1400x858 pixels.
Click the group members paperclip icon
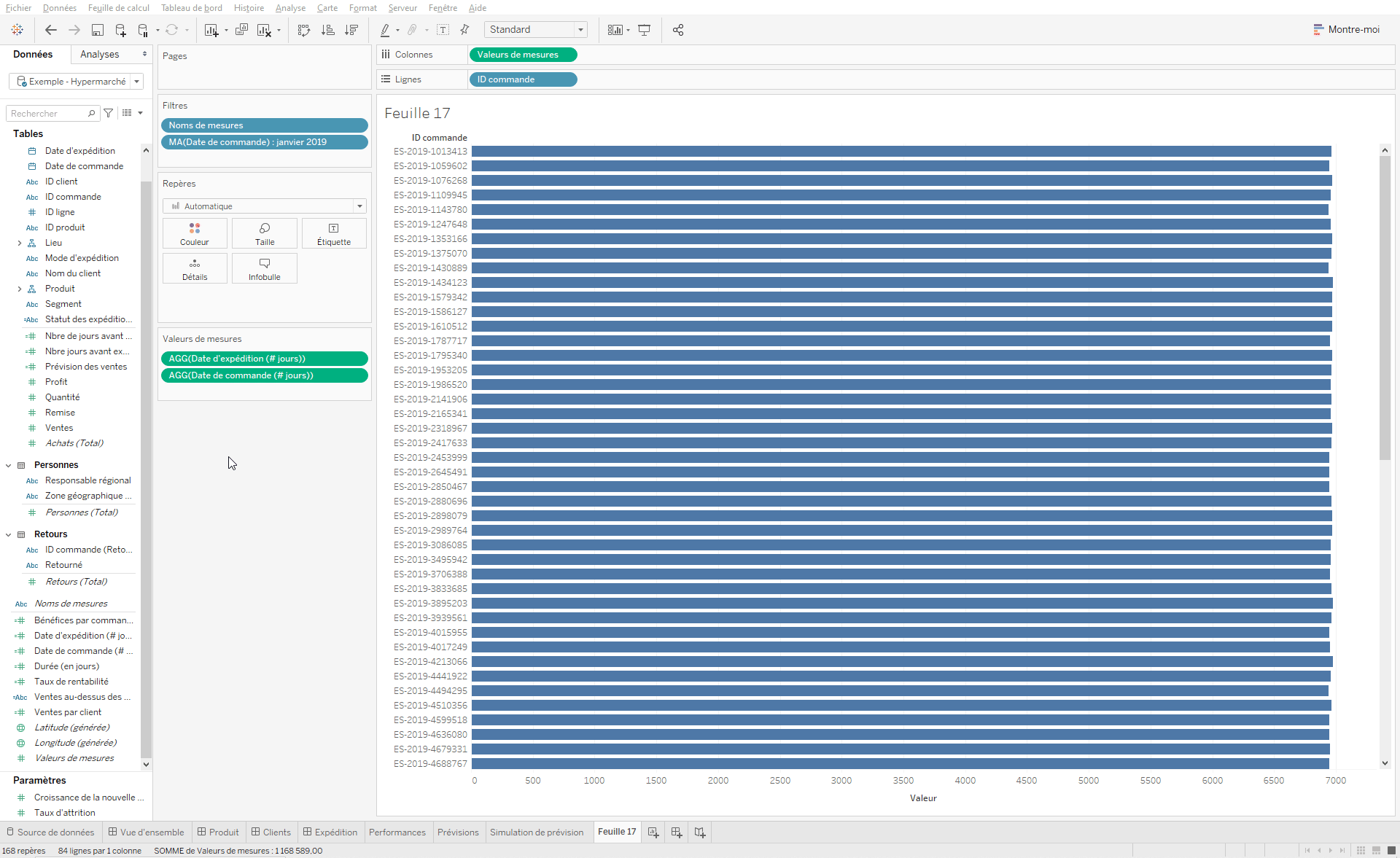pyautogui.click(x=413, y=30)
